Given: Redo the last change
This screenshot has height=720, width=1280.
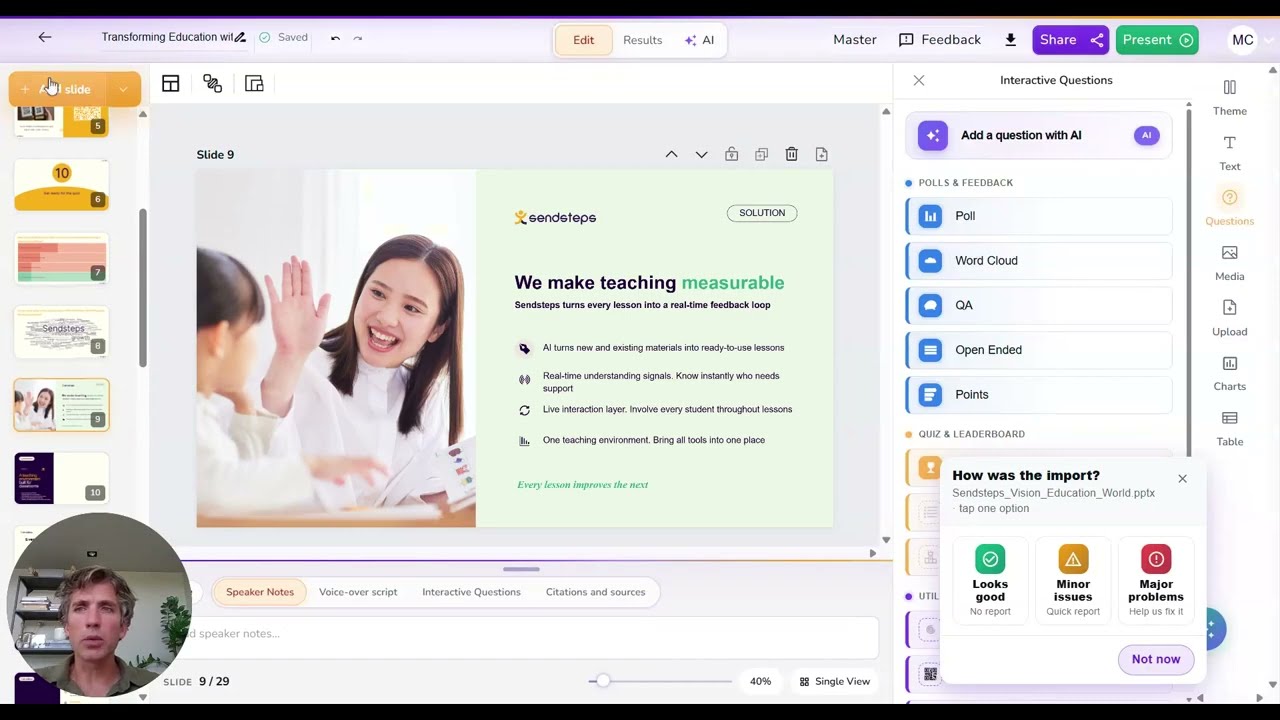Looking at the screenshot, I should click(358, 38).
